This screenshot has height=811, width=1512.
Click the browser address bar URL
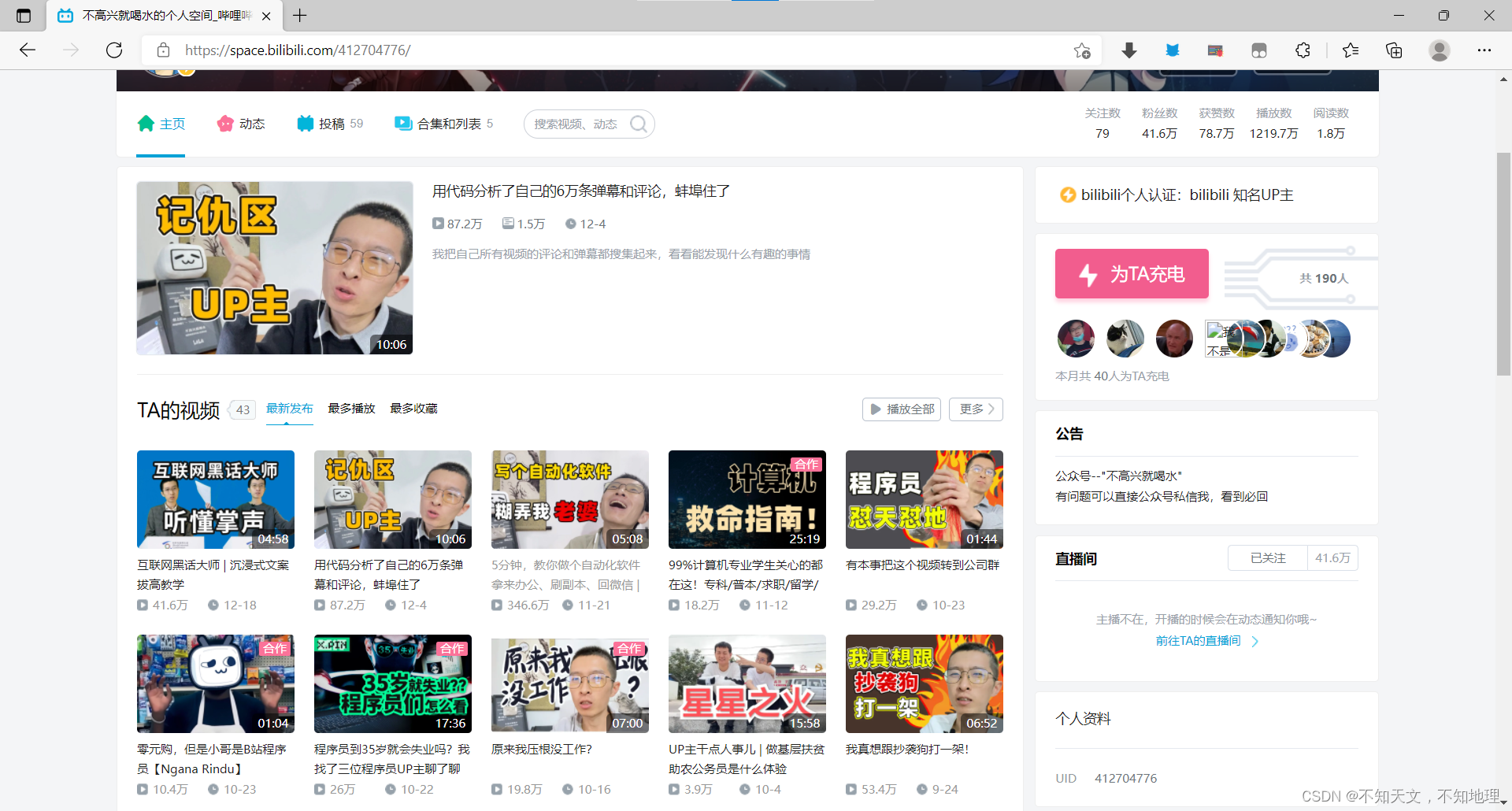coord(298,50)
